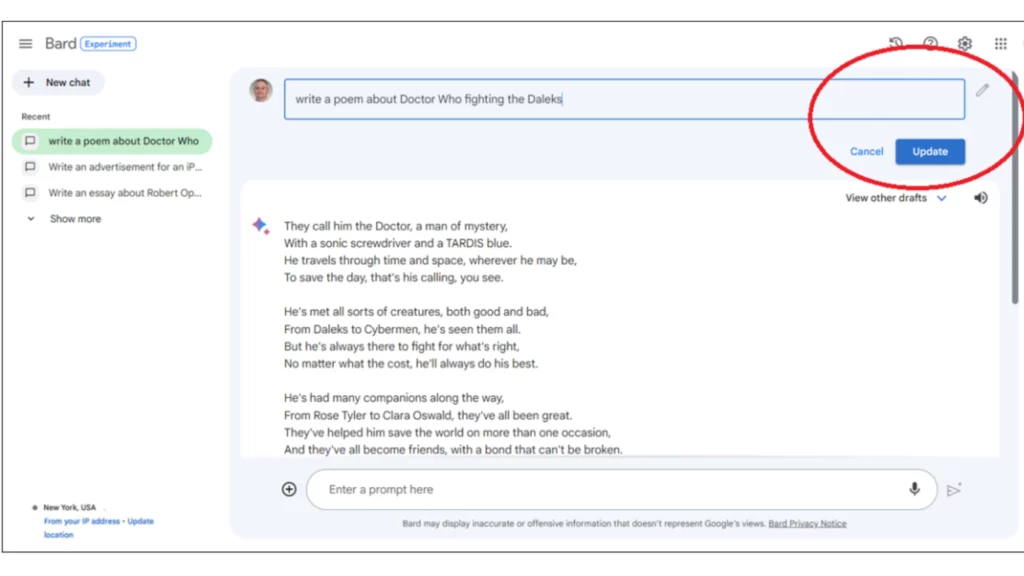Click the microphone voice input icon
The width and height of the screenshot is (1024, 576).
914,489
